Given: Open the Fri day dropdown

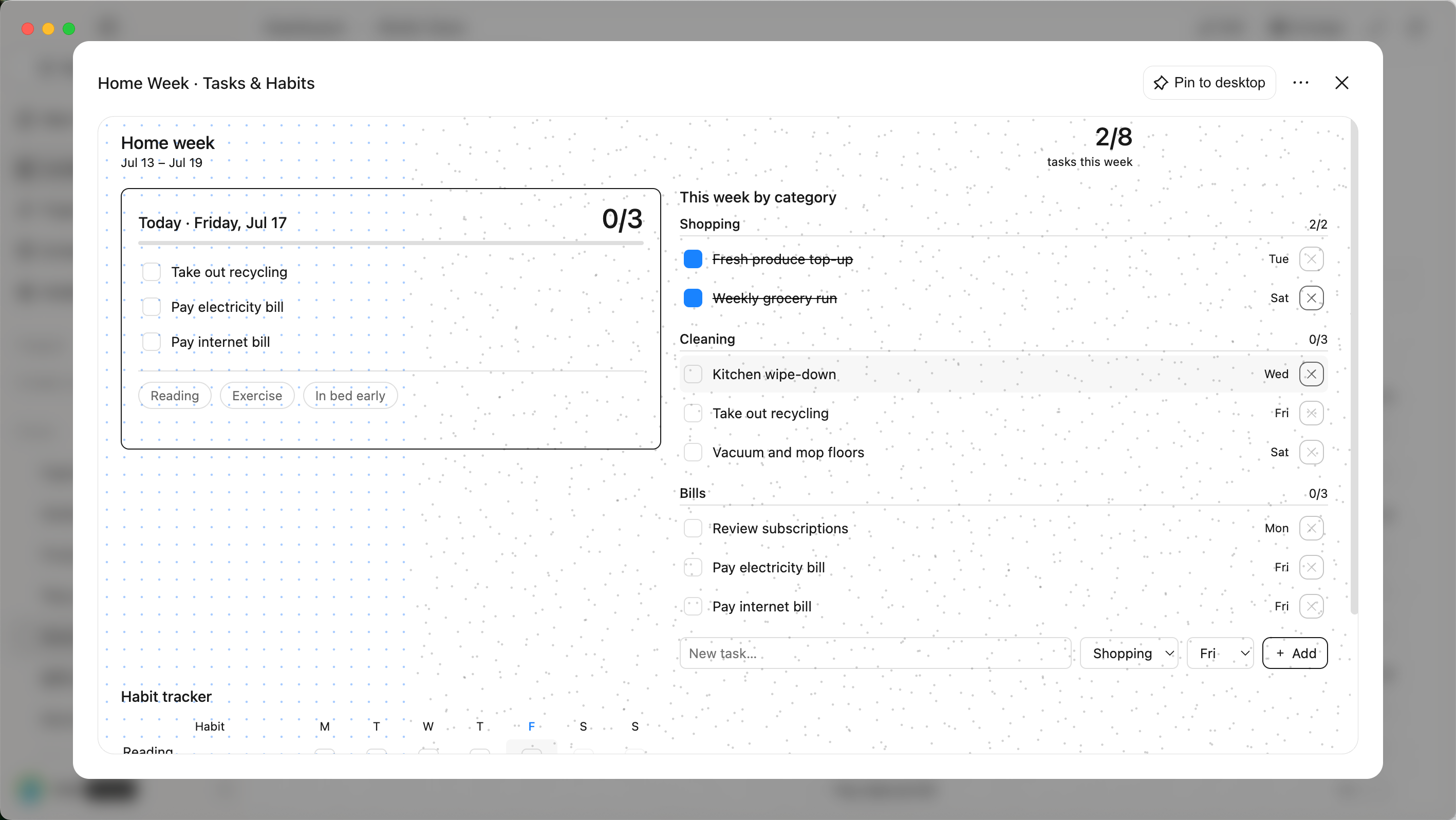Looking at the screenshot, I should pos(1220,654).
